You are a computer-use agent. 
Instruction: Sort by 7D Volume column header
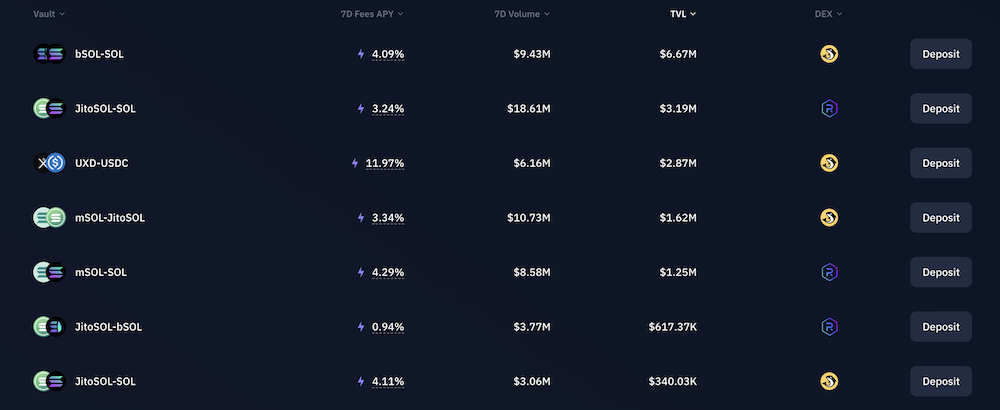pyautogui.click(x=521, y=14)
